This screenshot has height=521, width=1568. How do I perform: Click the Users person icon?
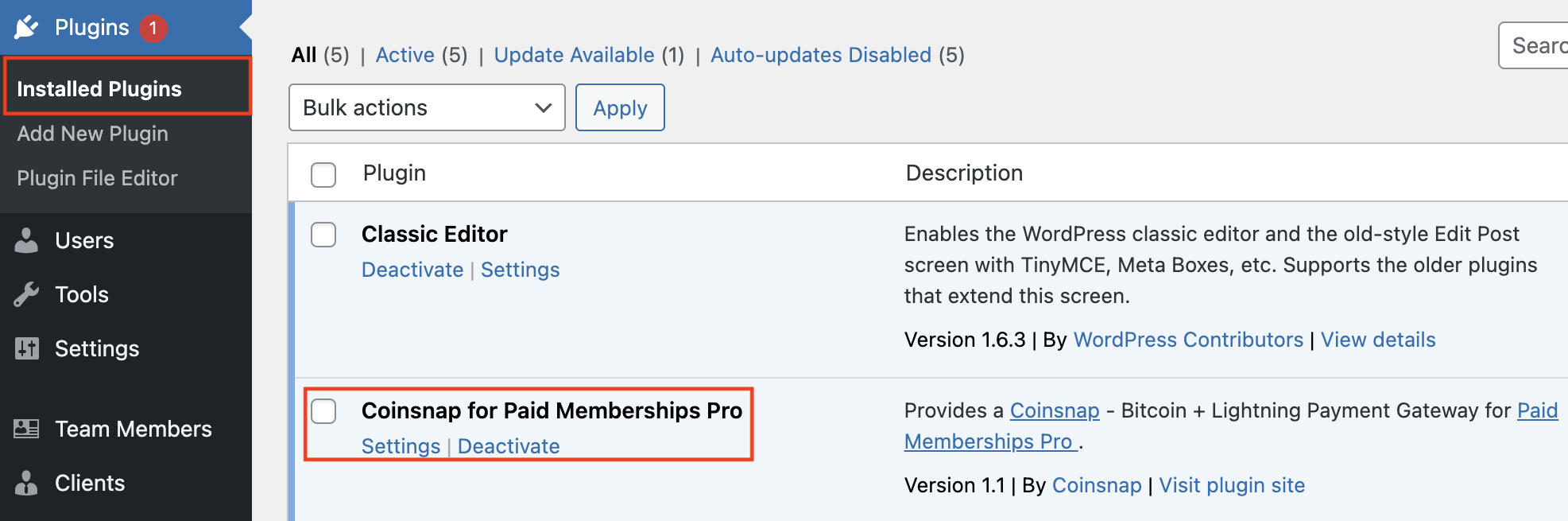pyautogui.click(x=27, y=240)
